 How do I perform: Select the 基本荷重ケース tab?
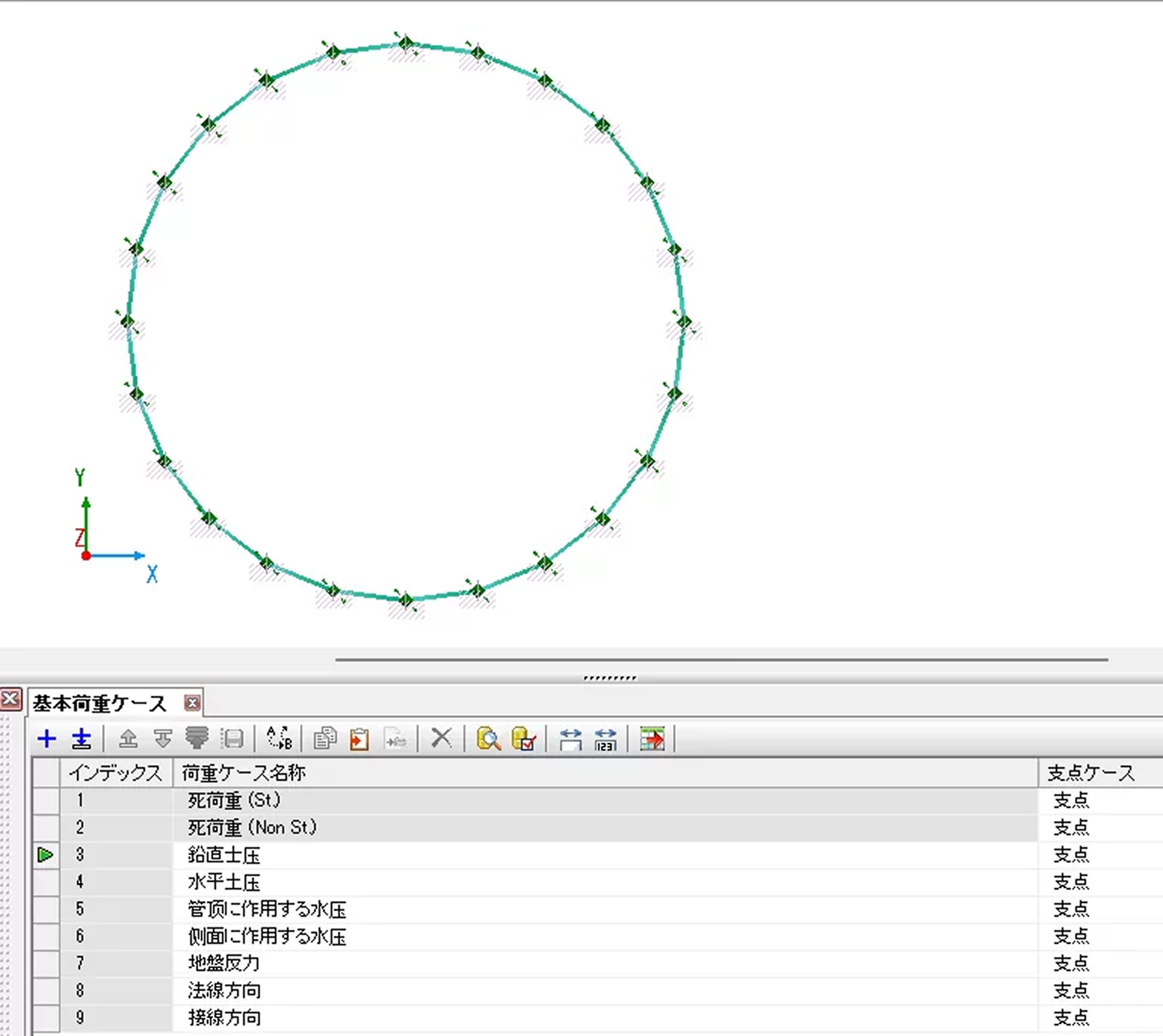[100, 704]
